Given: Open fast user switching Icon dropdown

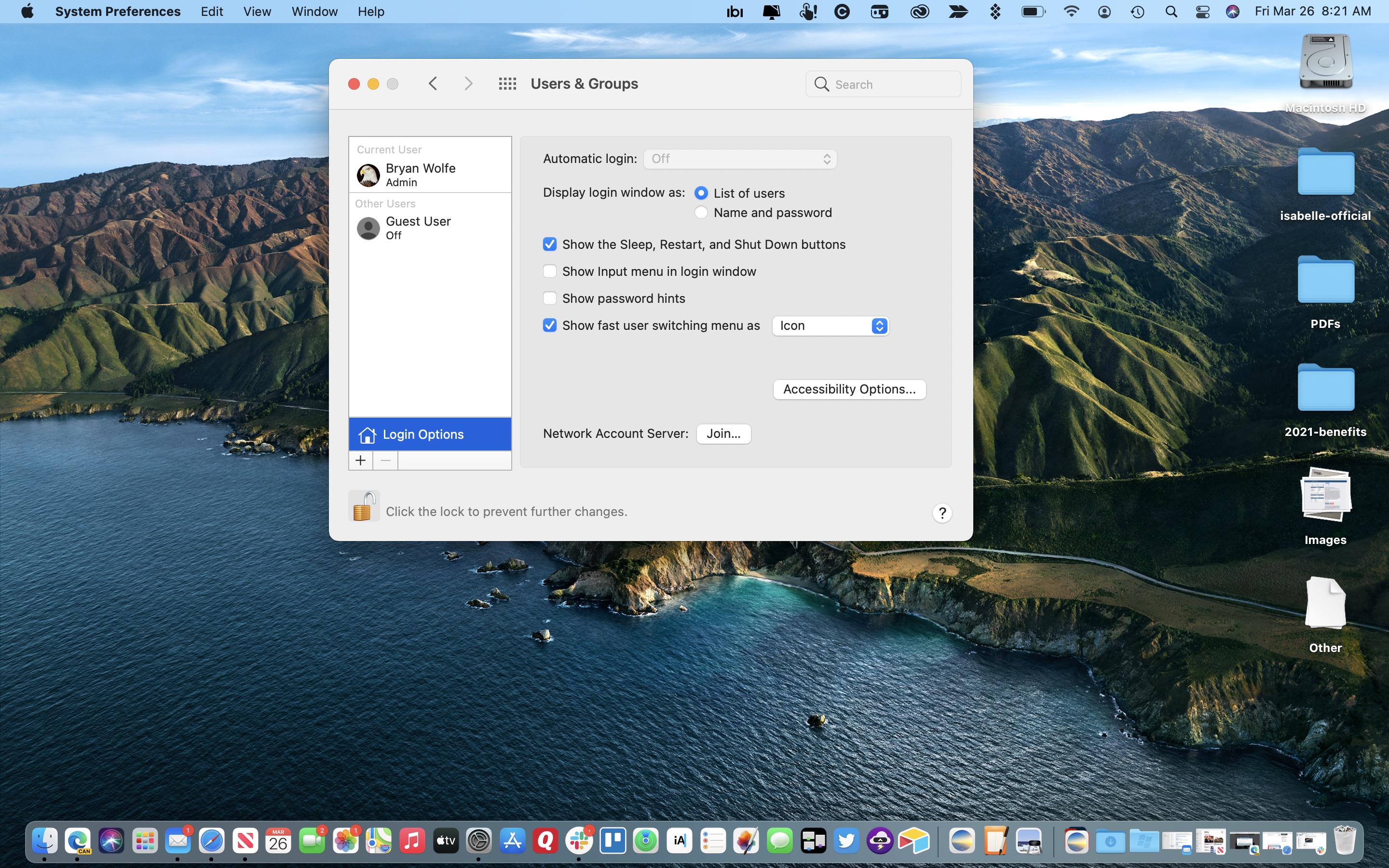Looking at the screenshot, I should pyautogui.click(x=831, y=325).
